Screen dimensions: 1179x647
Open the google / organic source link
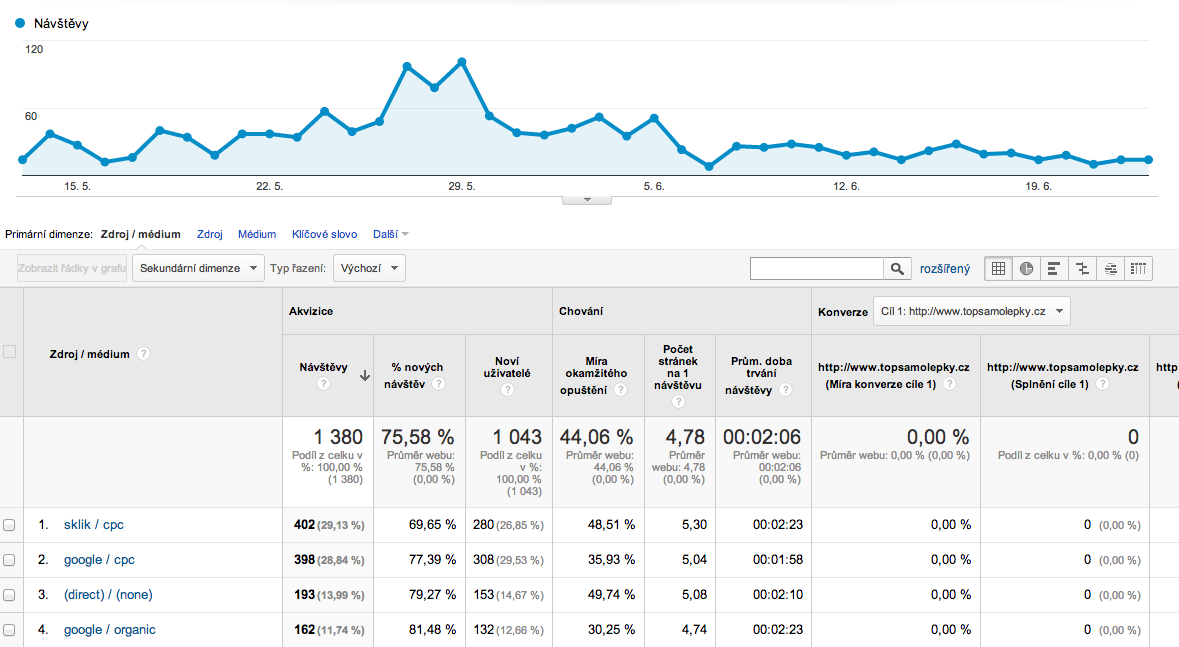click(x=110, y=630)
